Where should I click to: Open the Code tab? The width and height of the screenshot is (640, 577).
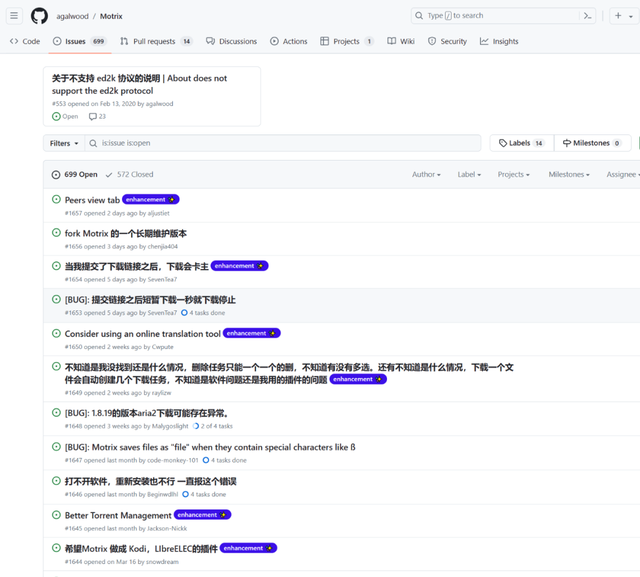point(25,41)
